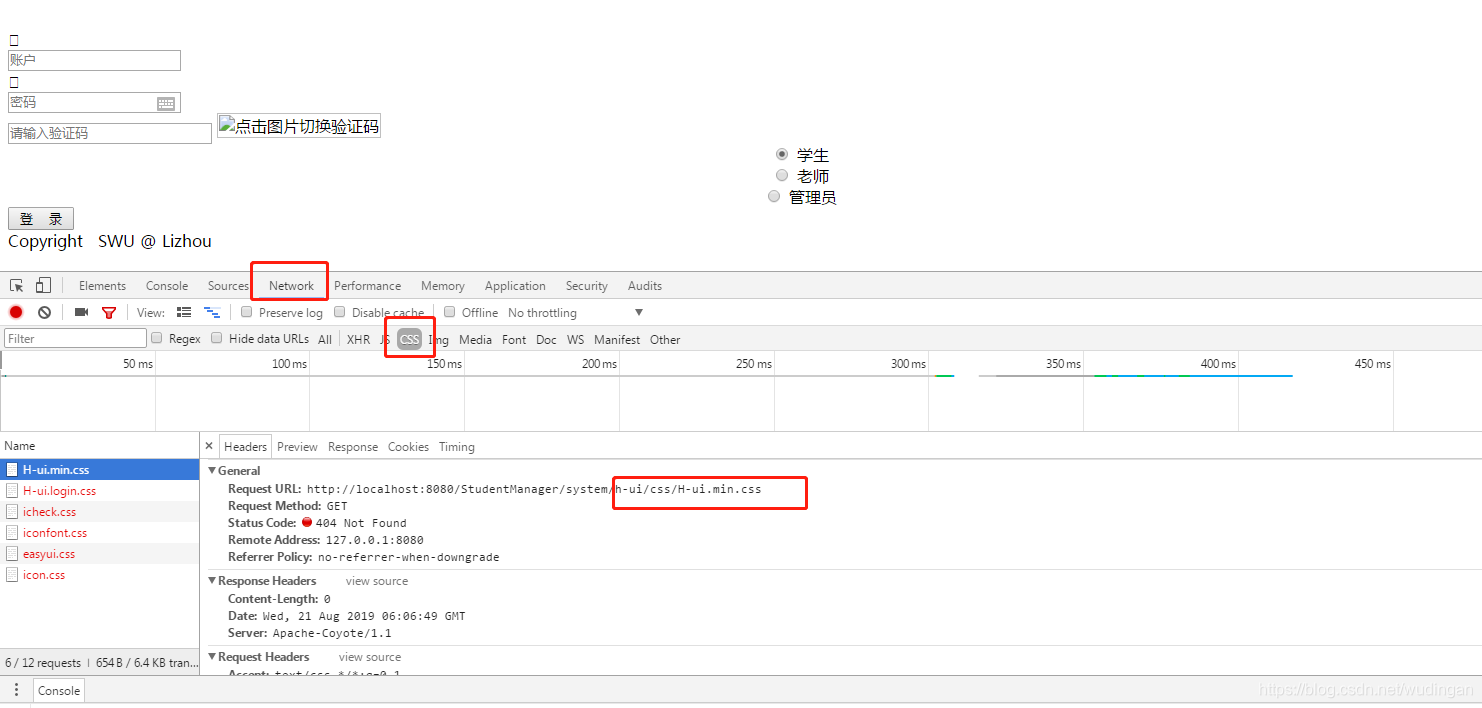Filter requests by All types

[325, 339]
